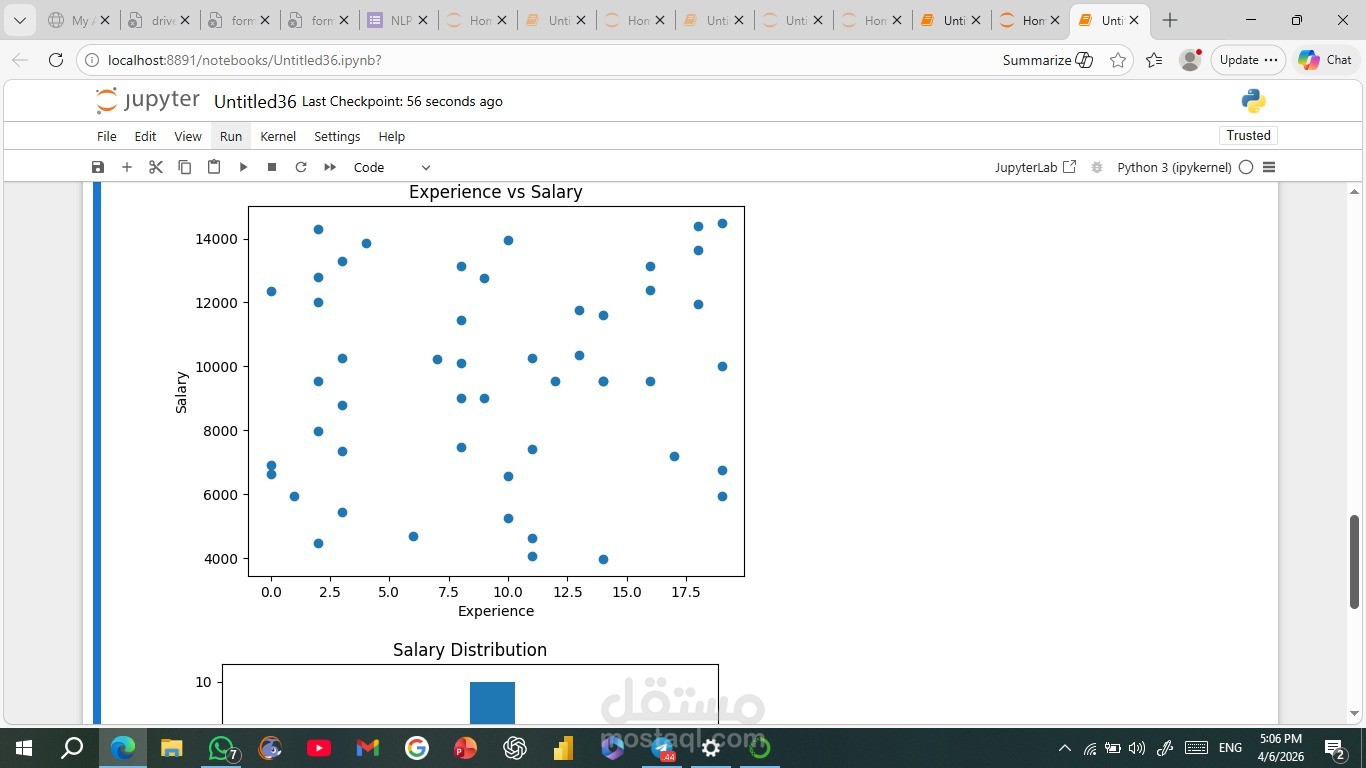Open the cell type Code dropdown

coord(390,167)
